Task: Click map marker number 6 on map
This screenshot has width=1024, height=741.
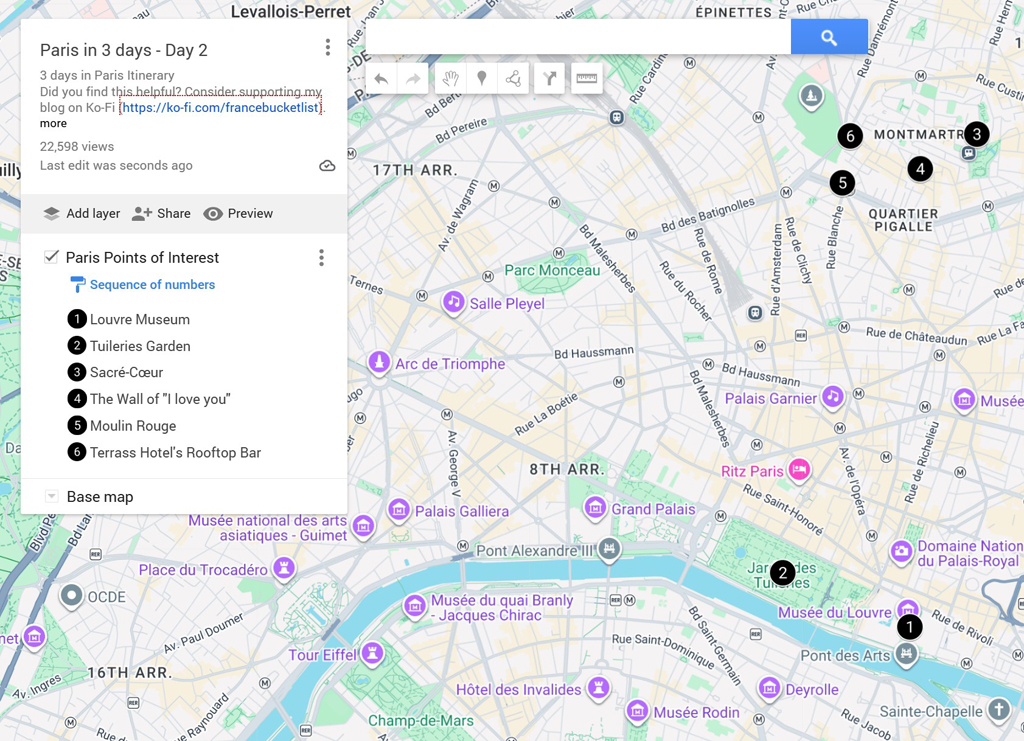Action: click(x=850, y=136)
